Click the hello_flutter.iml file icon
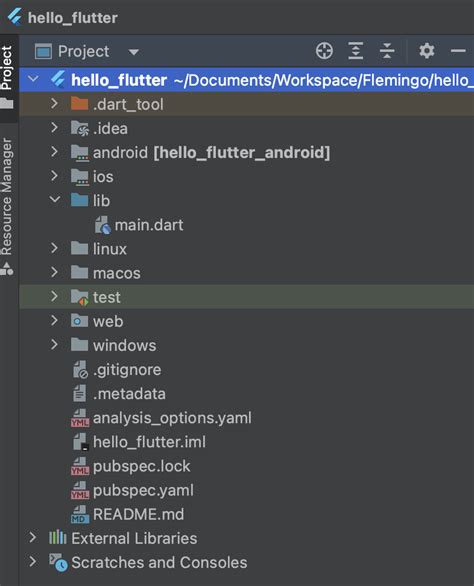 click(80, 442)
